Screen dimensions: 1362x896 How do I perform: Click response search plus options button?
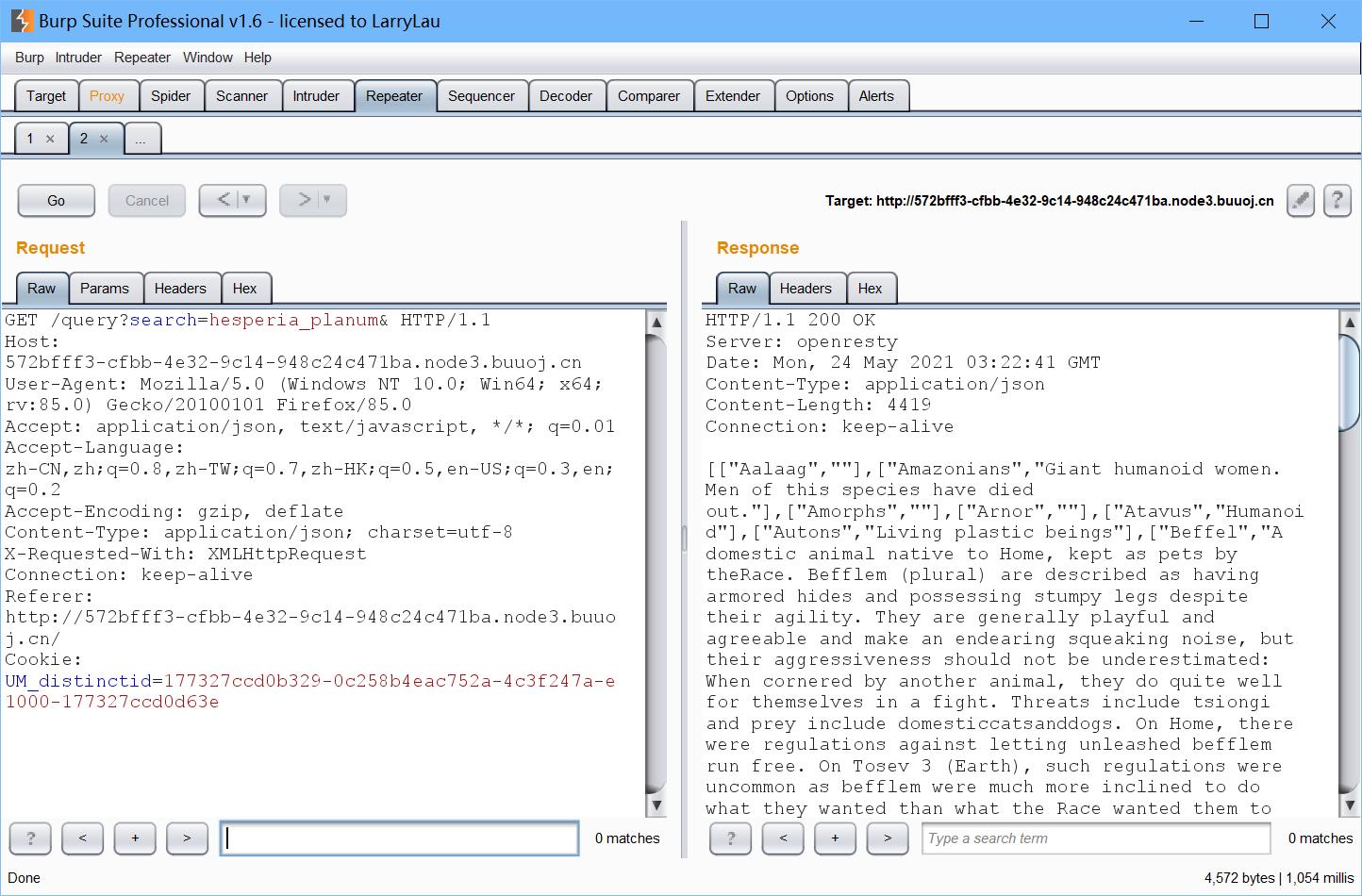pyautogui.click(x=835, y=838)
